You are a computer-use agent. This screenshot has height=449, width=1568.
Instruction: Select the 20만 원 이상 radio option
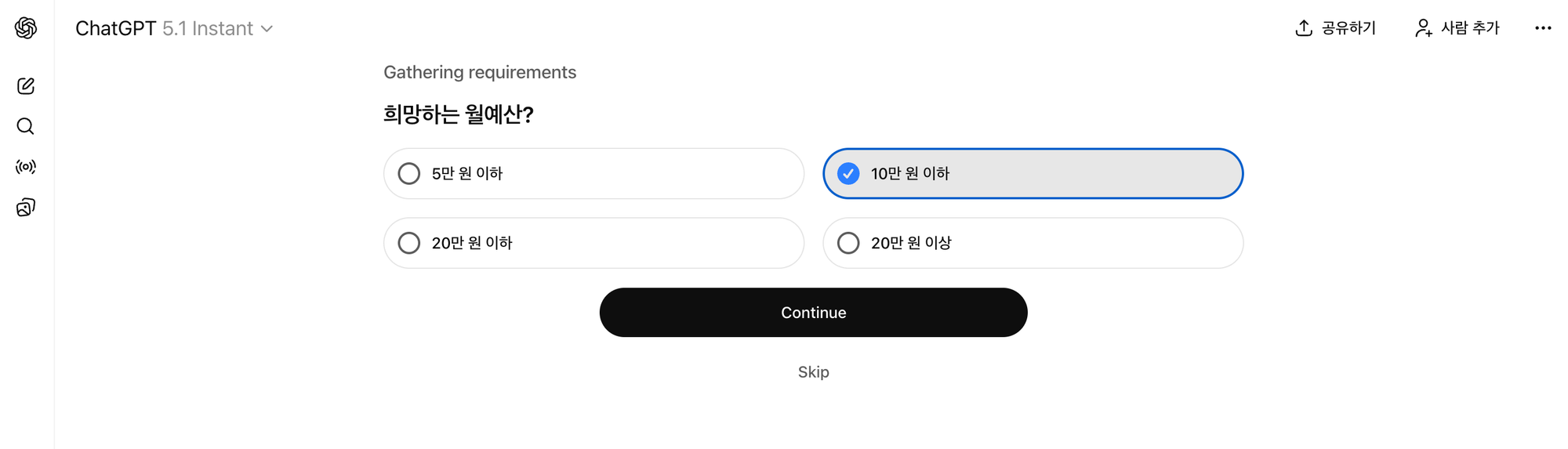pos(848,243)
